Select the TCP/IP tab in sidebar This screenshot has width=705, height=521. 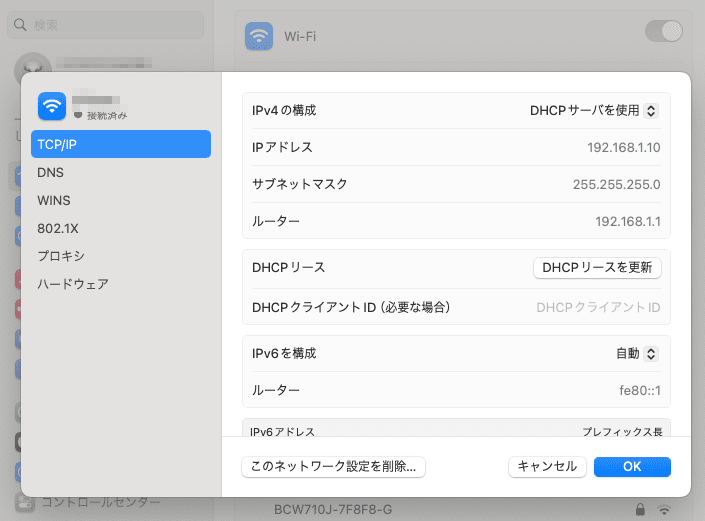coord(120,144)
